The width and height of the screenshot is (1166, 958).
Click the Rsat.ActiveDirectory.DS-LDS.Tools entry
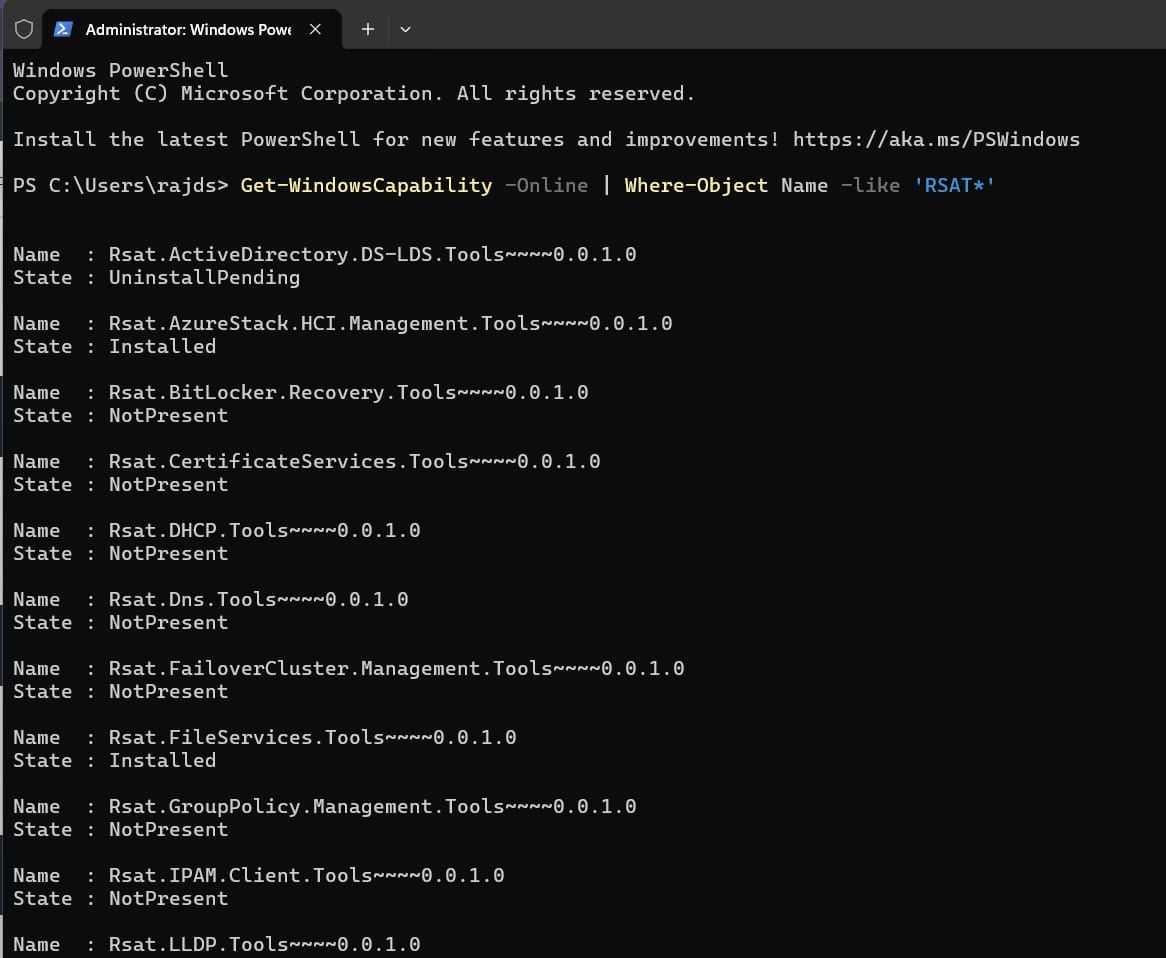tap(372, 254)
